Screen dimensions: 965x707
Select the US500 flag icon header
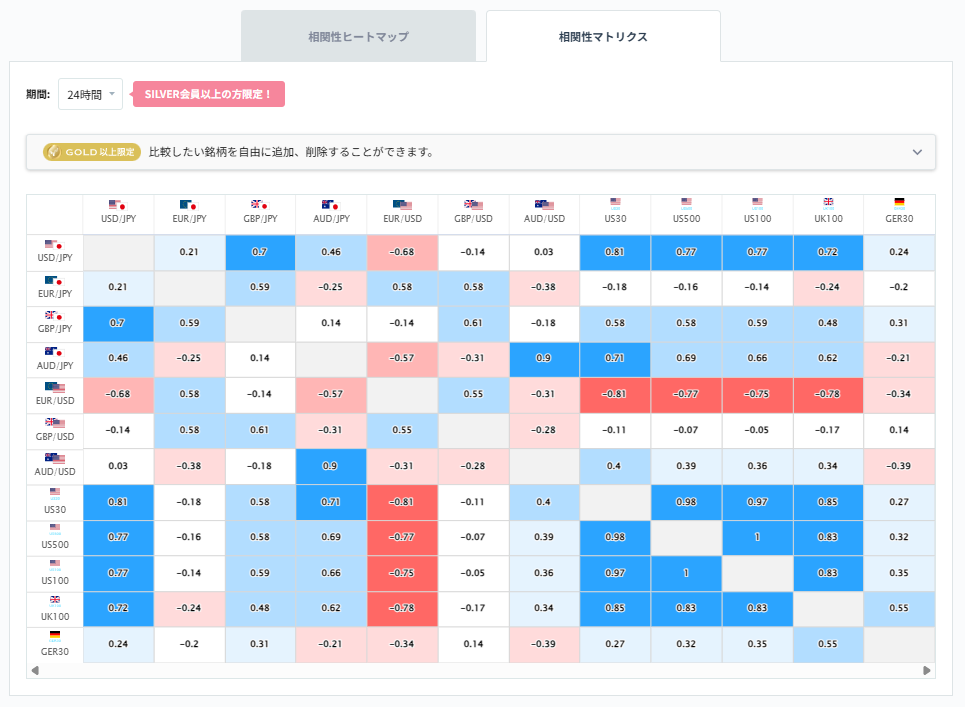pos(686,205)
